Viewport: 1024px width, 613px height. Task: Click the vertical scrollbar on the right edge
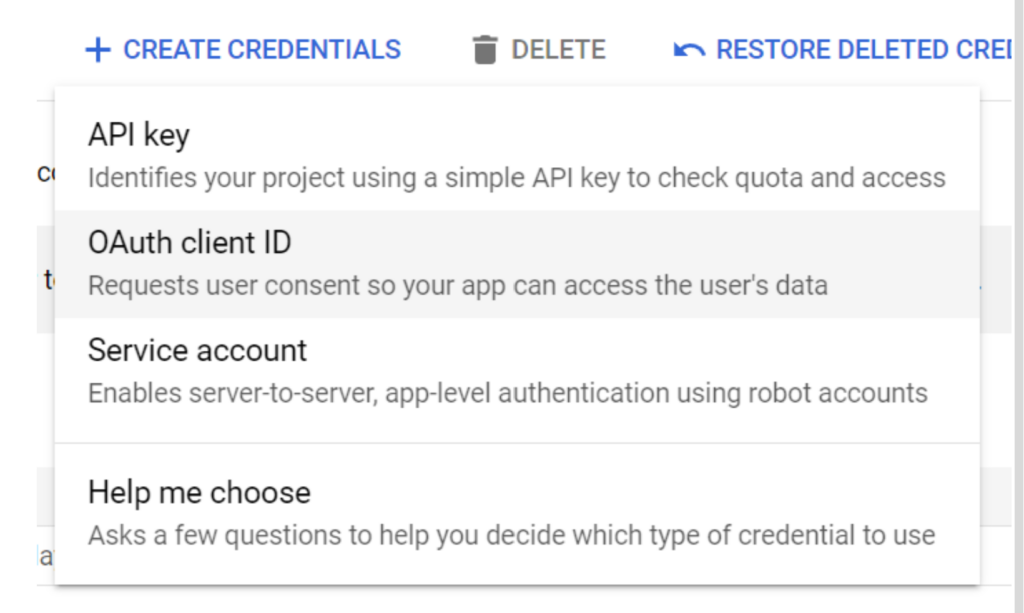(1019, 306)
